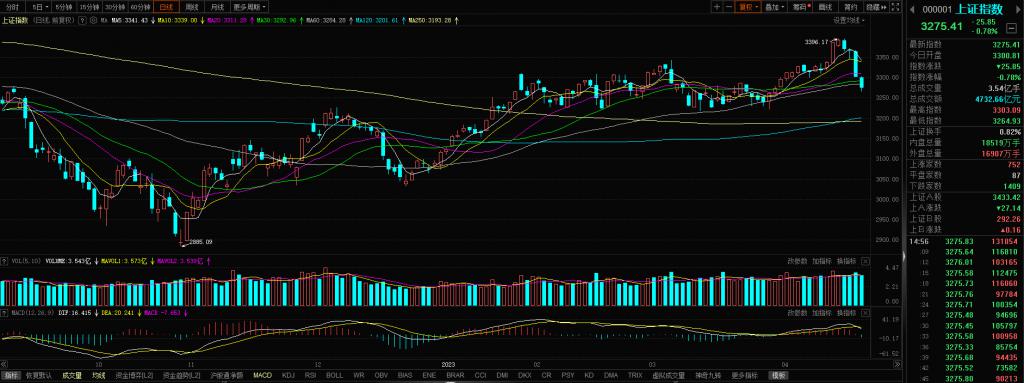The width and height of the screenshot is (1024, 383).
Task: Open the gear settings icon next to MA label
Action: pyautogui.click(x=93, y=20)
